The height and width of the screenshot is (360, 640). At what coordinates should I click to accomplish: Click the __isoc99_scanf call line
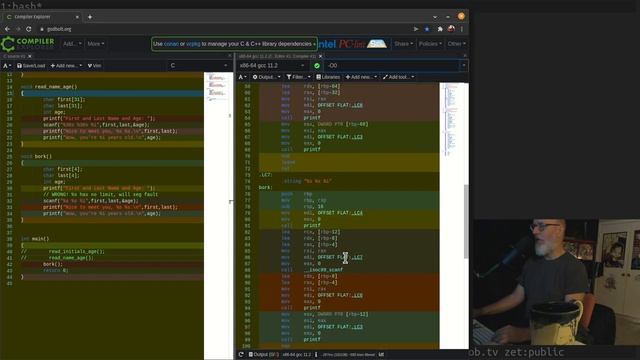(x=323, y=270)
